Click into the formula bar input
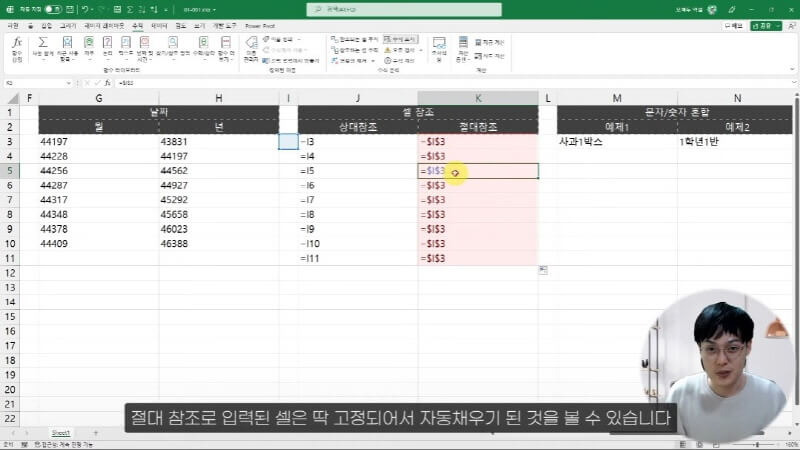 tap(452, 83)
